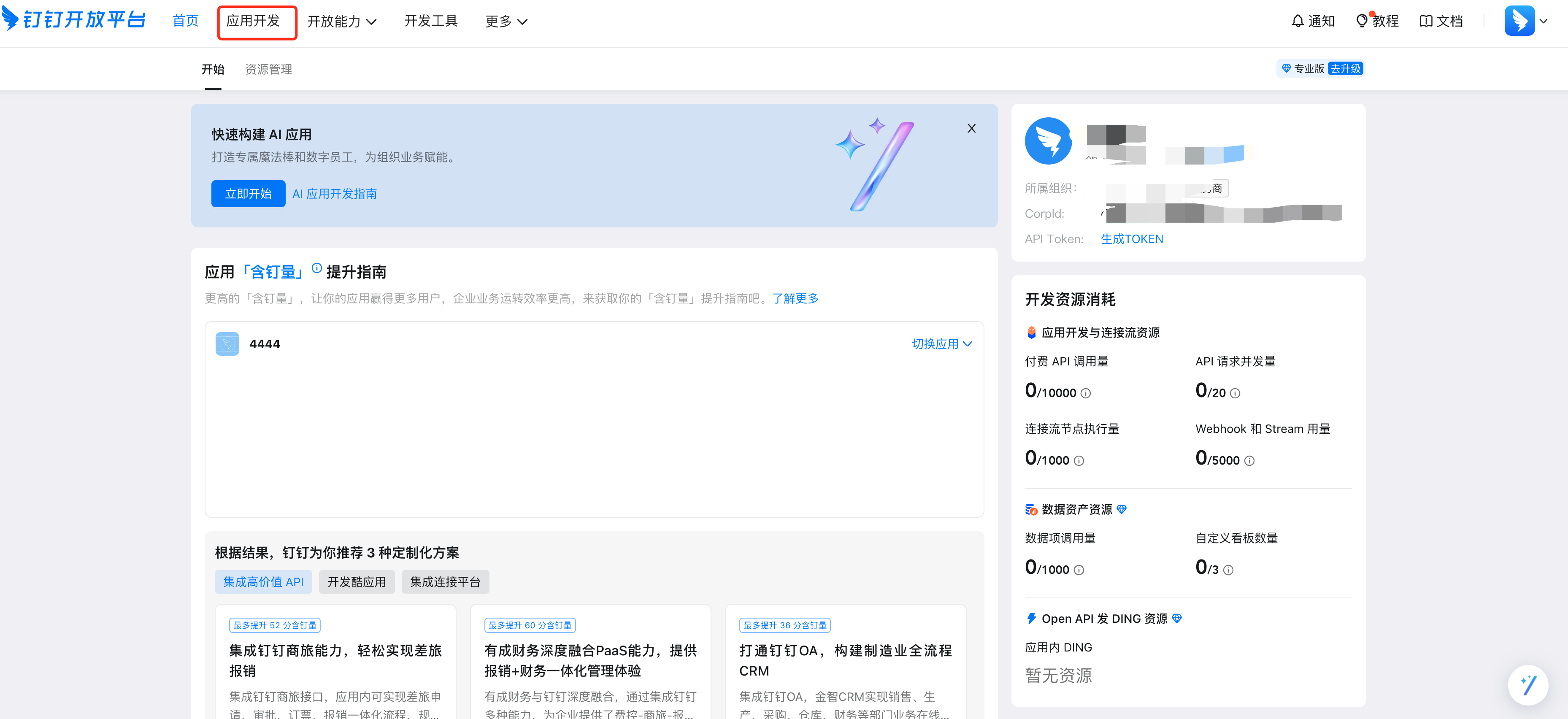This screenshot has width=1568, height=719.
Task: Click the 生成TOKEN link
Action: [1132, 239]
